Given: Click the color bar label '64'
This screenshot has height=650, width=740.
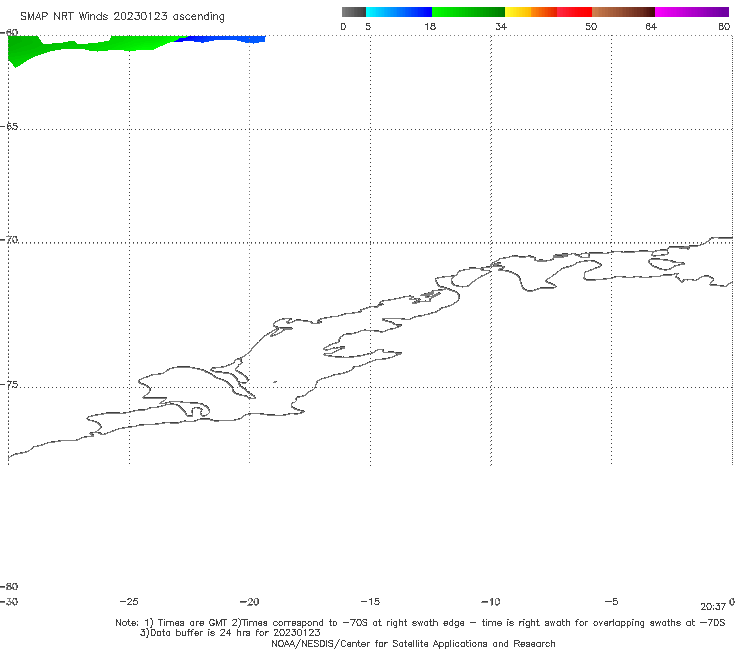Looking at the screenshot, I should click(x=651, y=26).
